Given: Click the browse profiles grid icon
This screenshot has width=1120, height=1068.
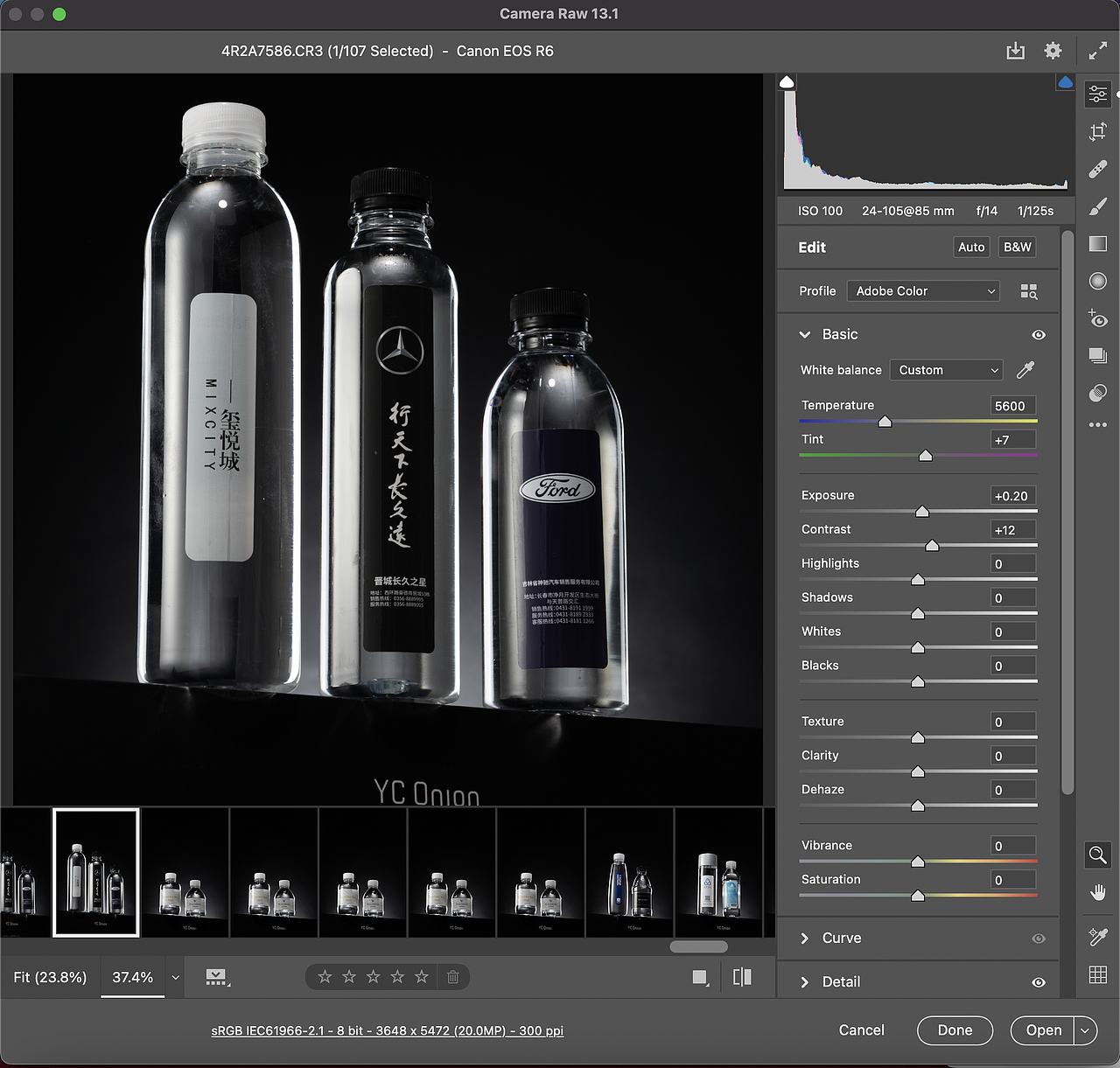Looking at the screenshot, I should click(x=1029, y=291).
